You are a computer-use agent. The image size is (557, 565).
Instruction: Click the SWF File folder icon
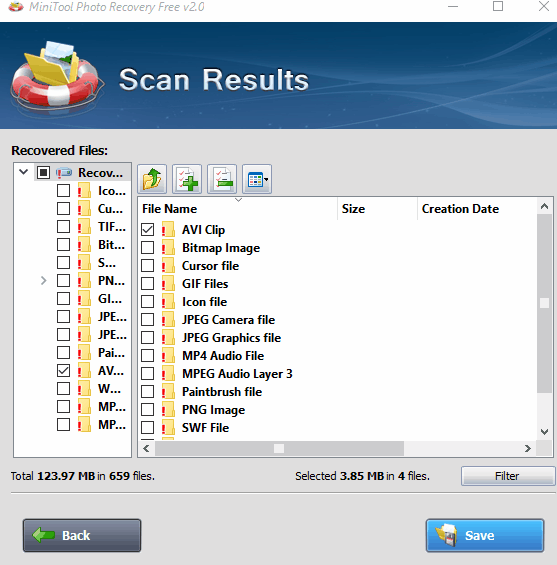pos(168,428)
